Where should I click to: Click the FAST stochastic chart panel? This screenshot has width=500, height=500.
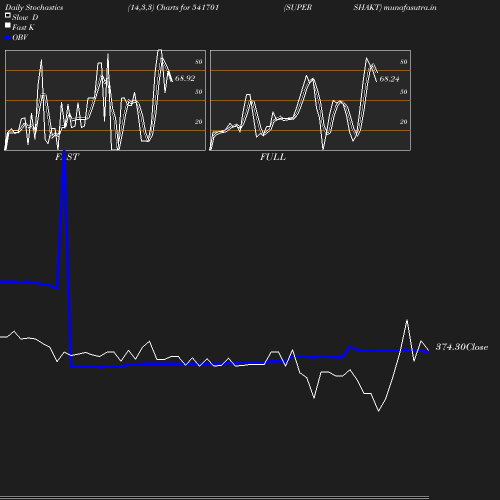click(105, 100)
